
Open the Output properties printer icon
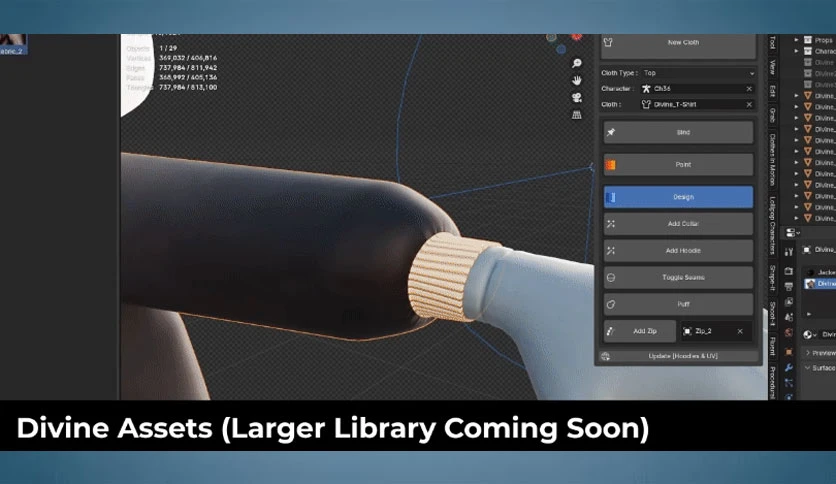(789, 287)
